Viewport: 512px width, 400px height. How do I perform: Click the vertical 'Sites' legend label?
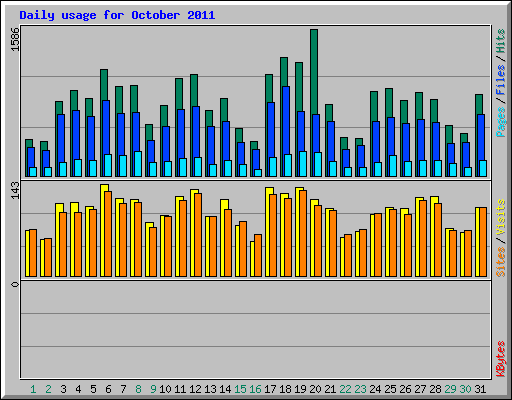[501, 262]
